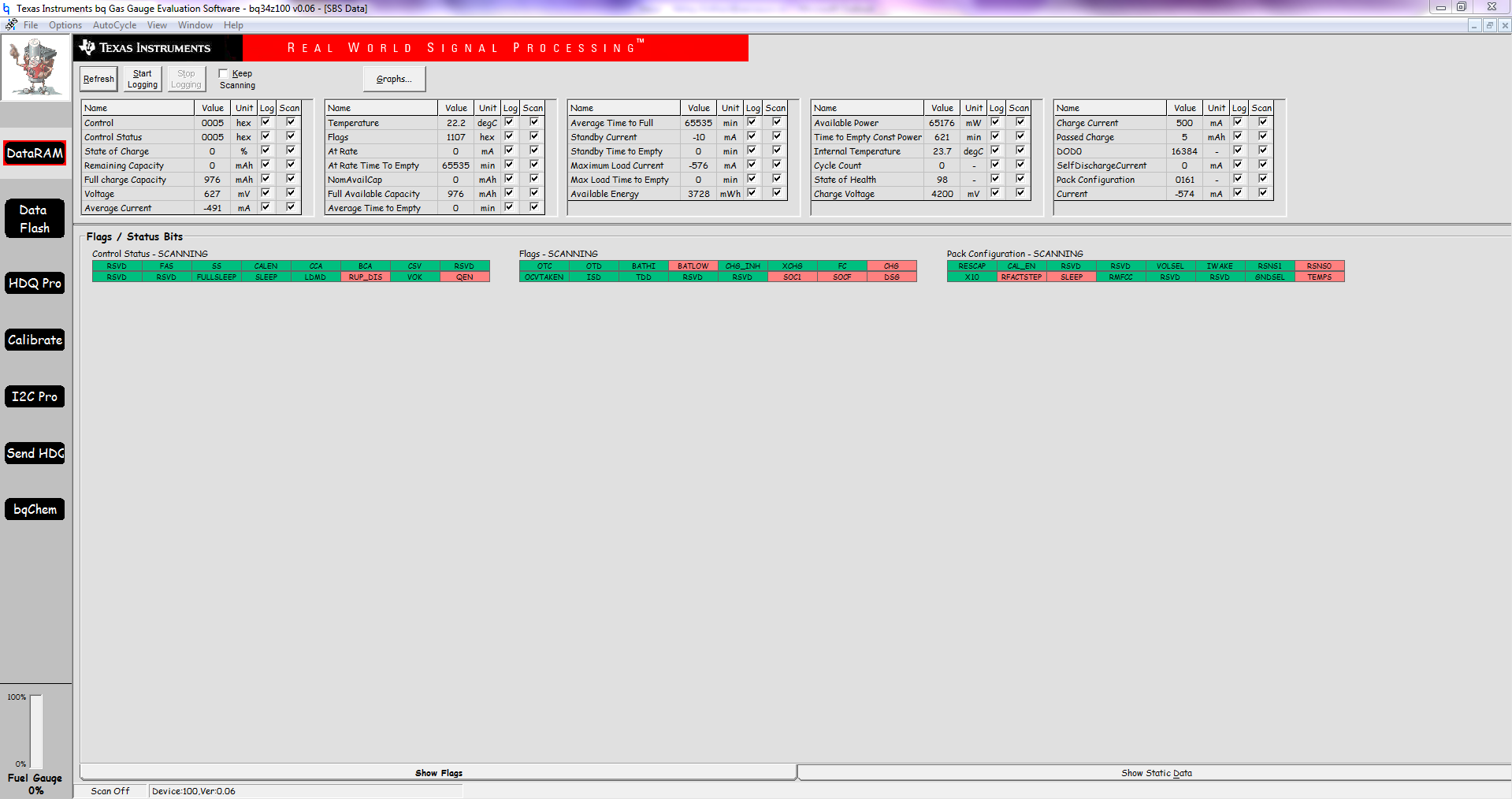Click the robot mascot image in the sidebar
This screenshot has width=1512, height=799.
coord(36,68)
